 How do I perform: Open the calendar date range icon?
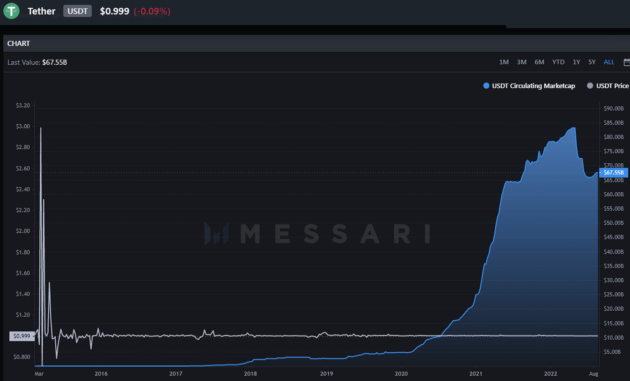coord(626,62)
